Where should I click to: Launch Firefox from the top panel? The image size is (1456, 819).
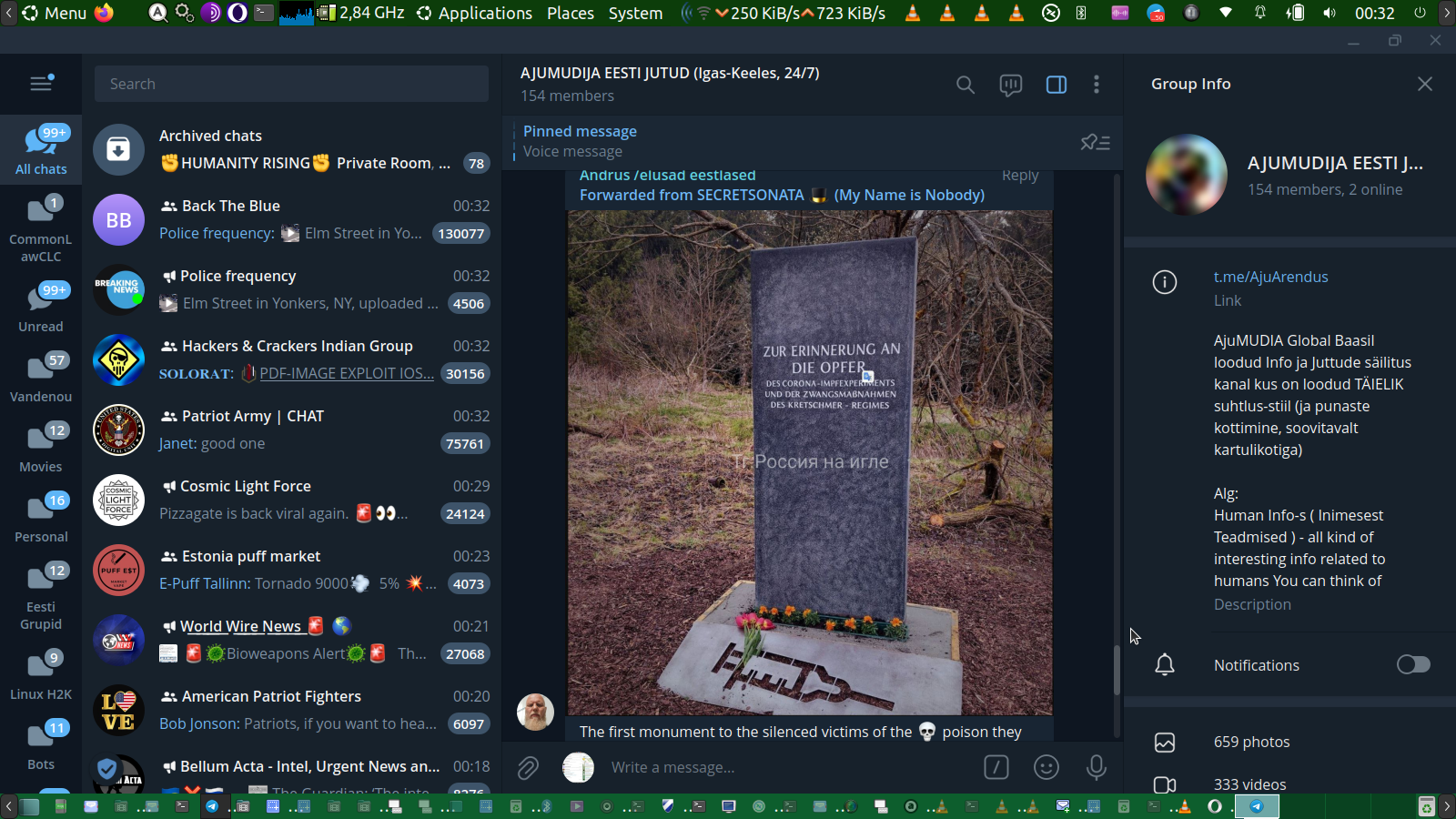(105, 13)
